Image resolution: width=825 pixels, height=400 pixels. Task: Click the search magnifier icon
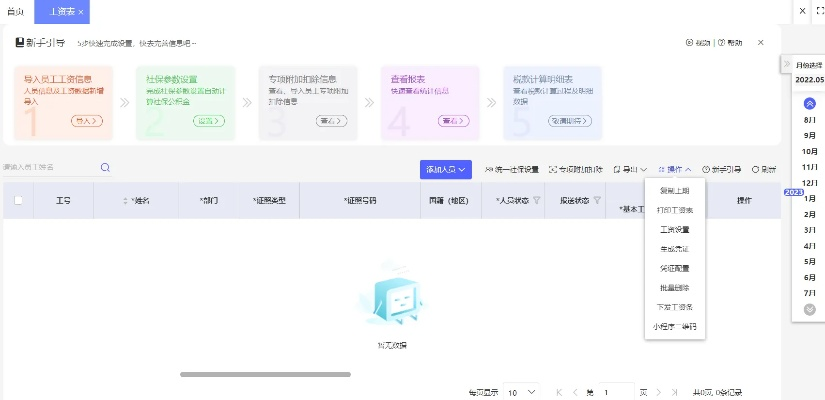(105, 168)
